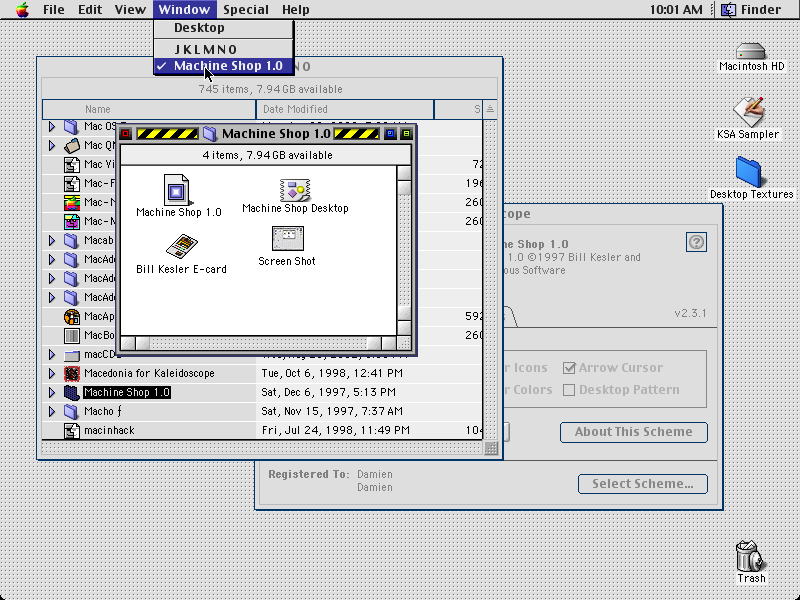The width and height of the screenshot is (800, 600).
Task: Click the date "Sat, Dec 6, 1997, 5:13 PM"
Action: point(329,392)
